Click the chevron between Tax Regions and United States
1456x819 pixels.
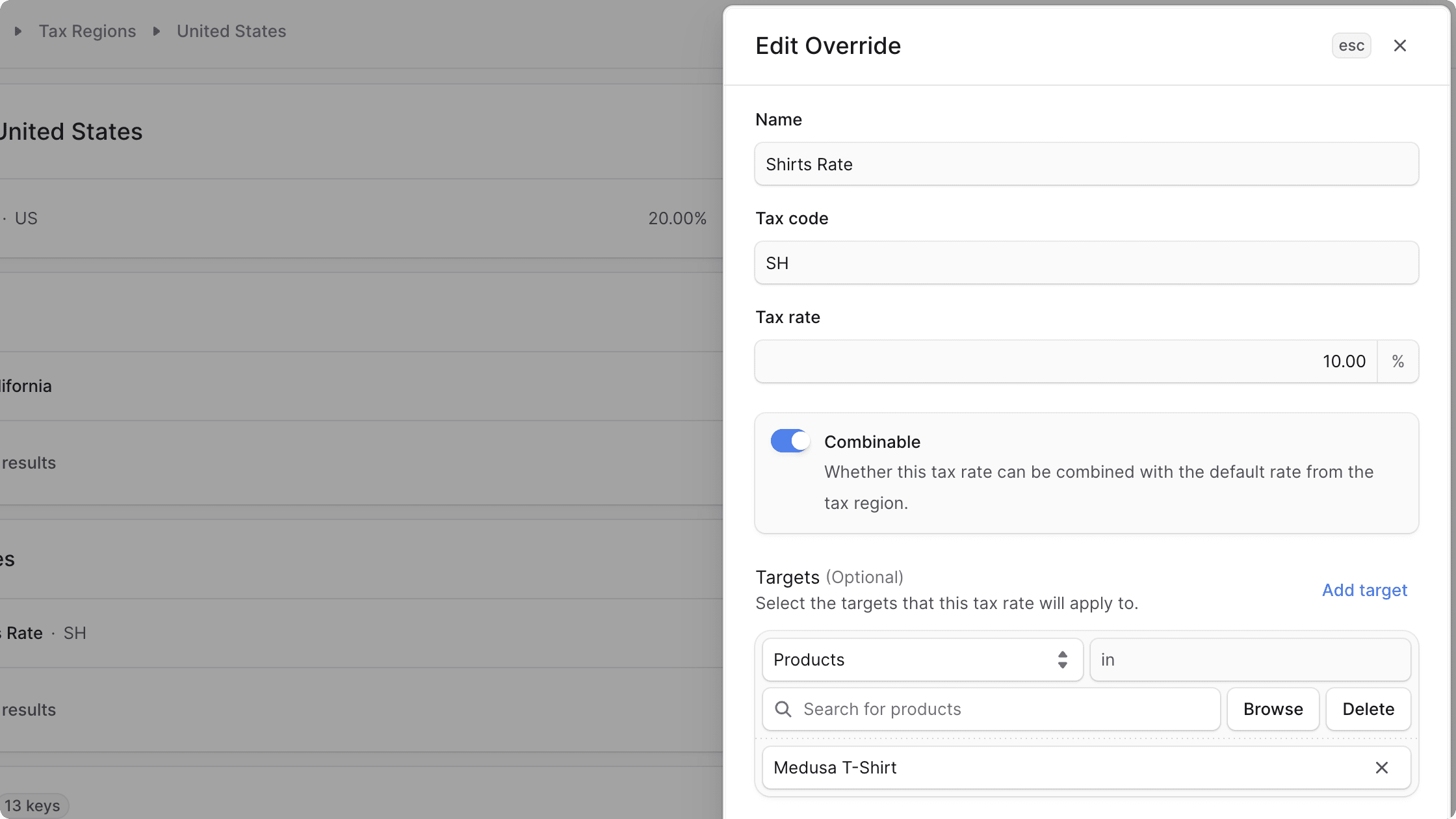click(x=155, y=31)
